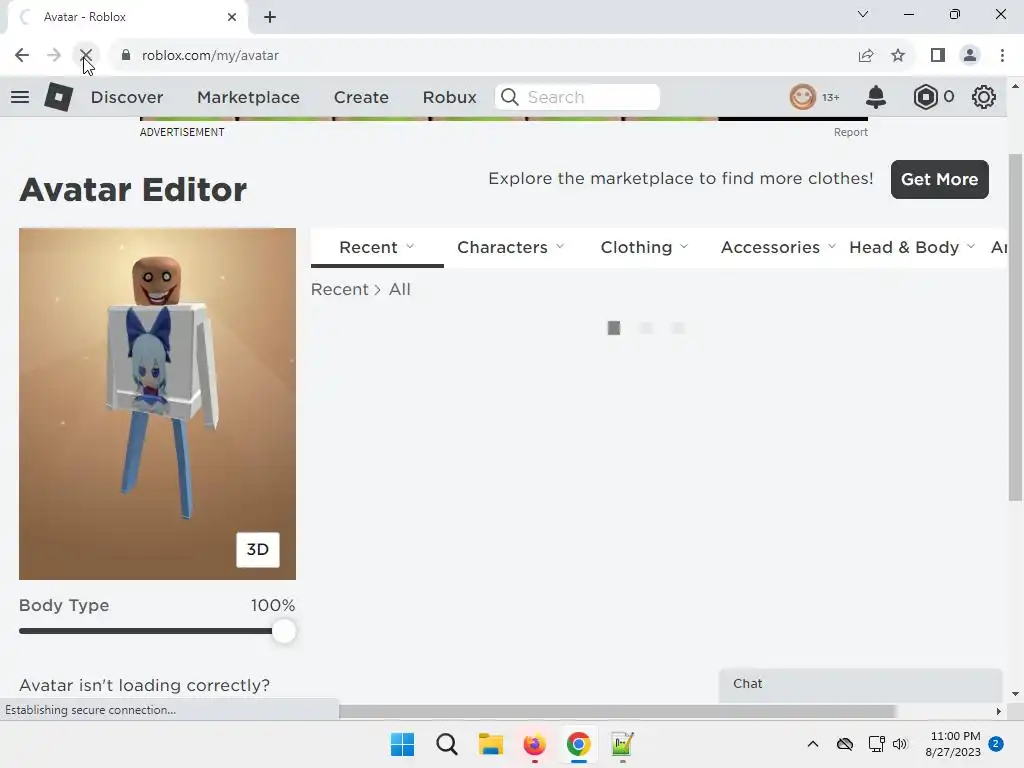This screenshot has height=768, width=1024.
Task: Open the Roblox hamburger navigation menu
Action: pyautogui.click(x=20, y=97)
